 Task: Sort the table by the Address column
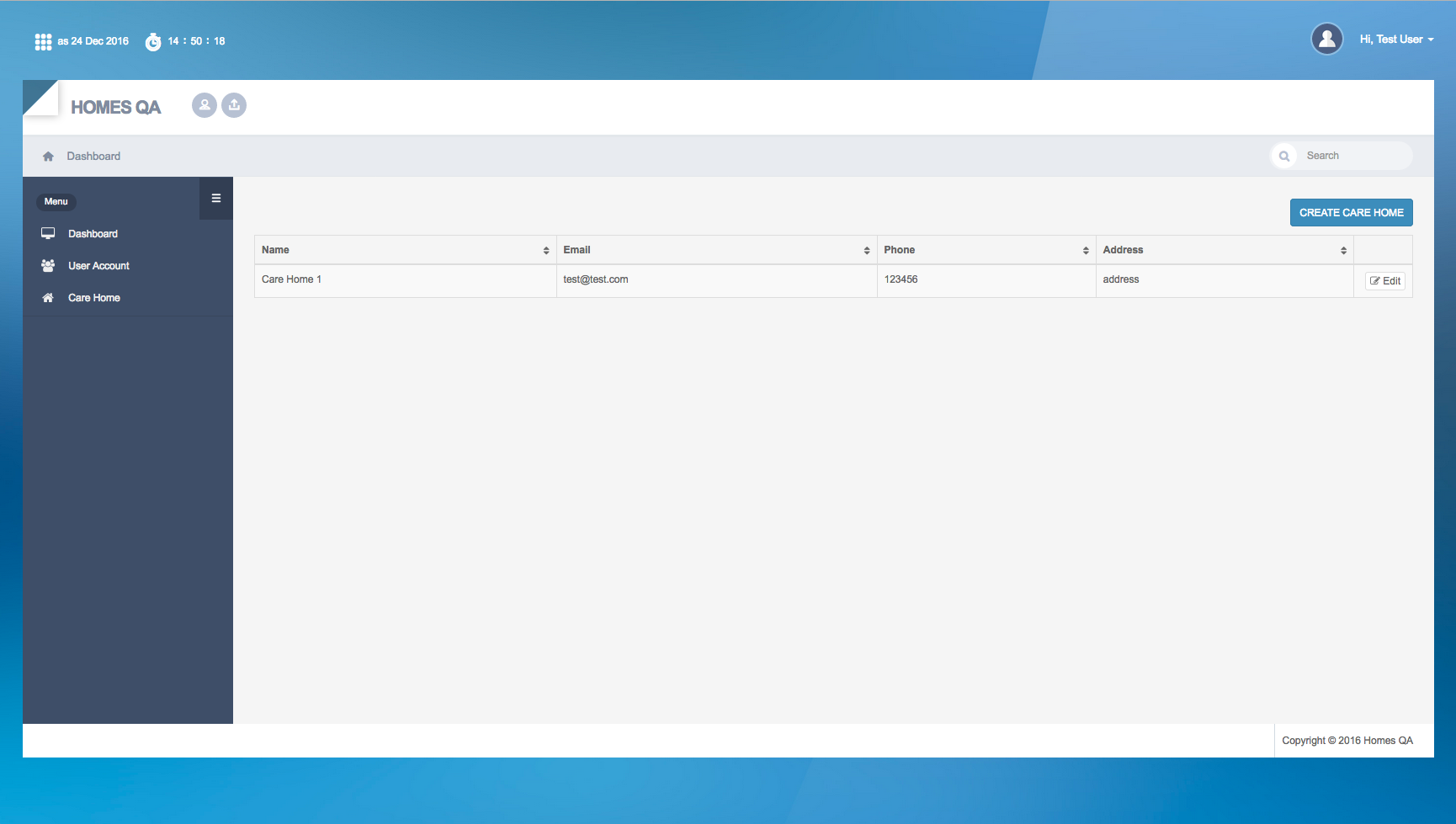click(x=1225, y=250)
